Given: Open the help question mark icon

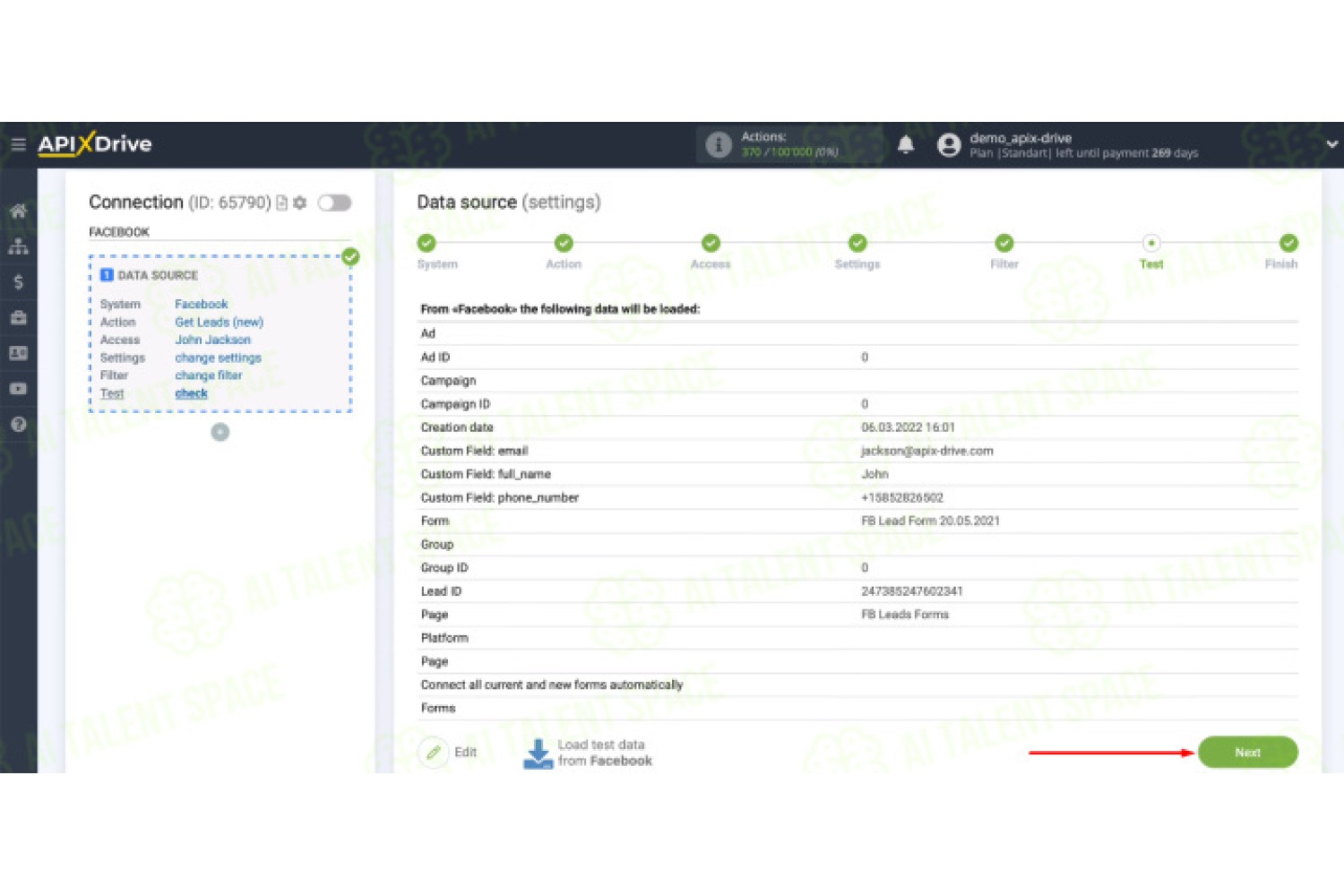Looking at the screenshot, I should [18, 425].
